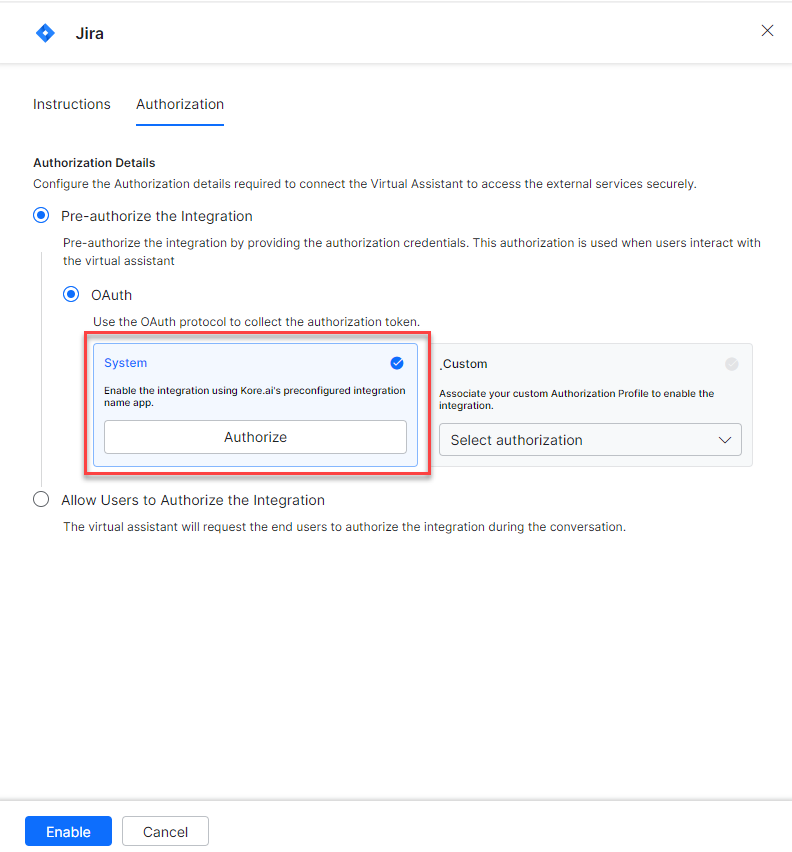The height and width of the screenshot is (852, 792).
Task: Select the Pre-authorize the Integration radio button
Action: pyautogui.click(x=41, y=216)
